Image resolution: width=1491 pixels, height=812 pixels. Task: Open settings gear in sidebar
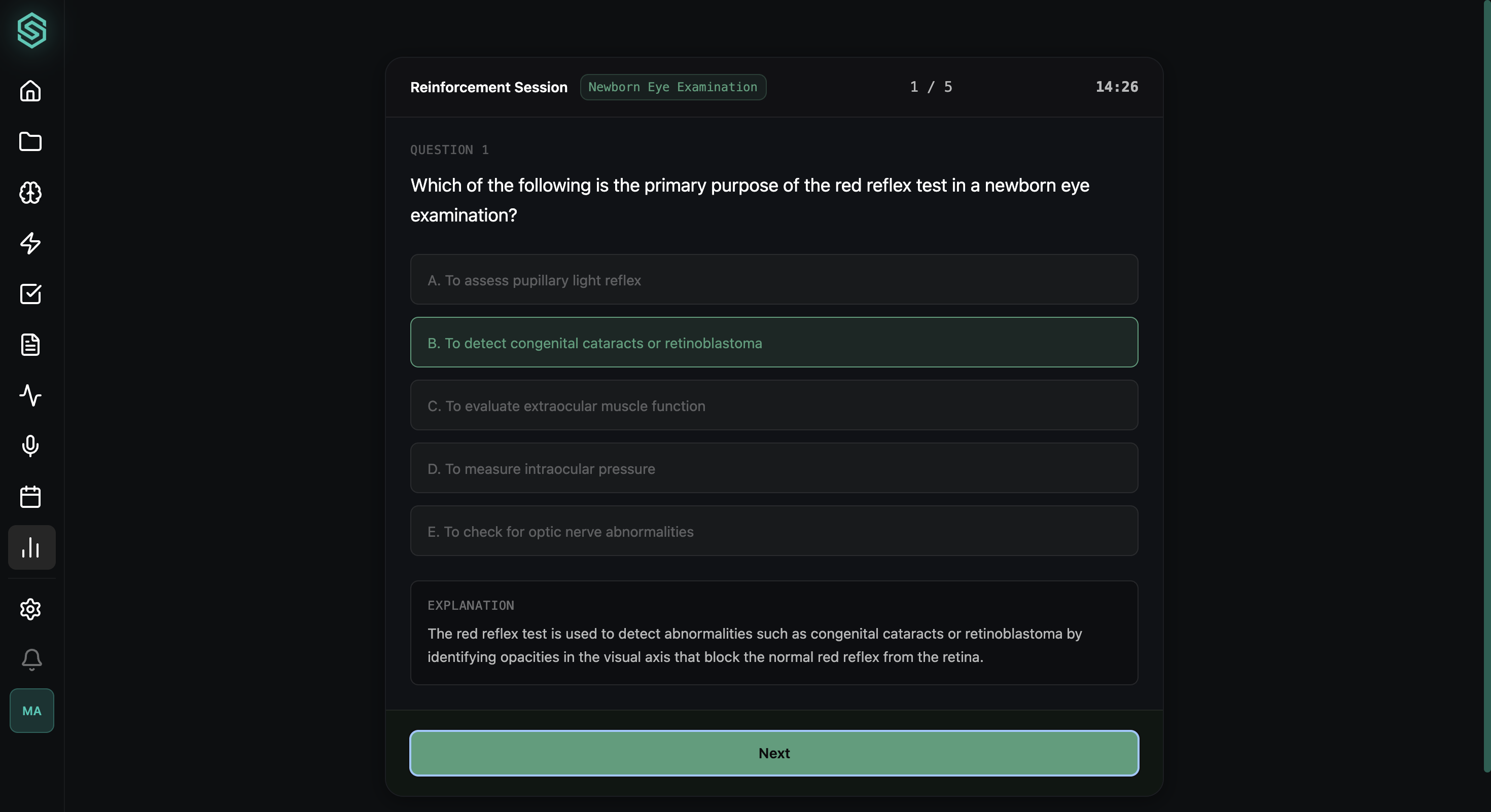pyautogui.click(x=30, y=609)
